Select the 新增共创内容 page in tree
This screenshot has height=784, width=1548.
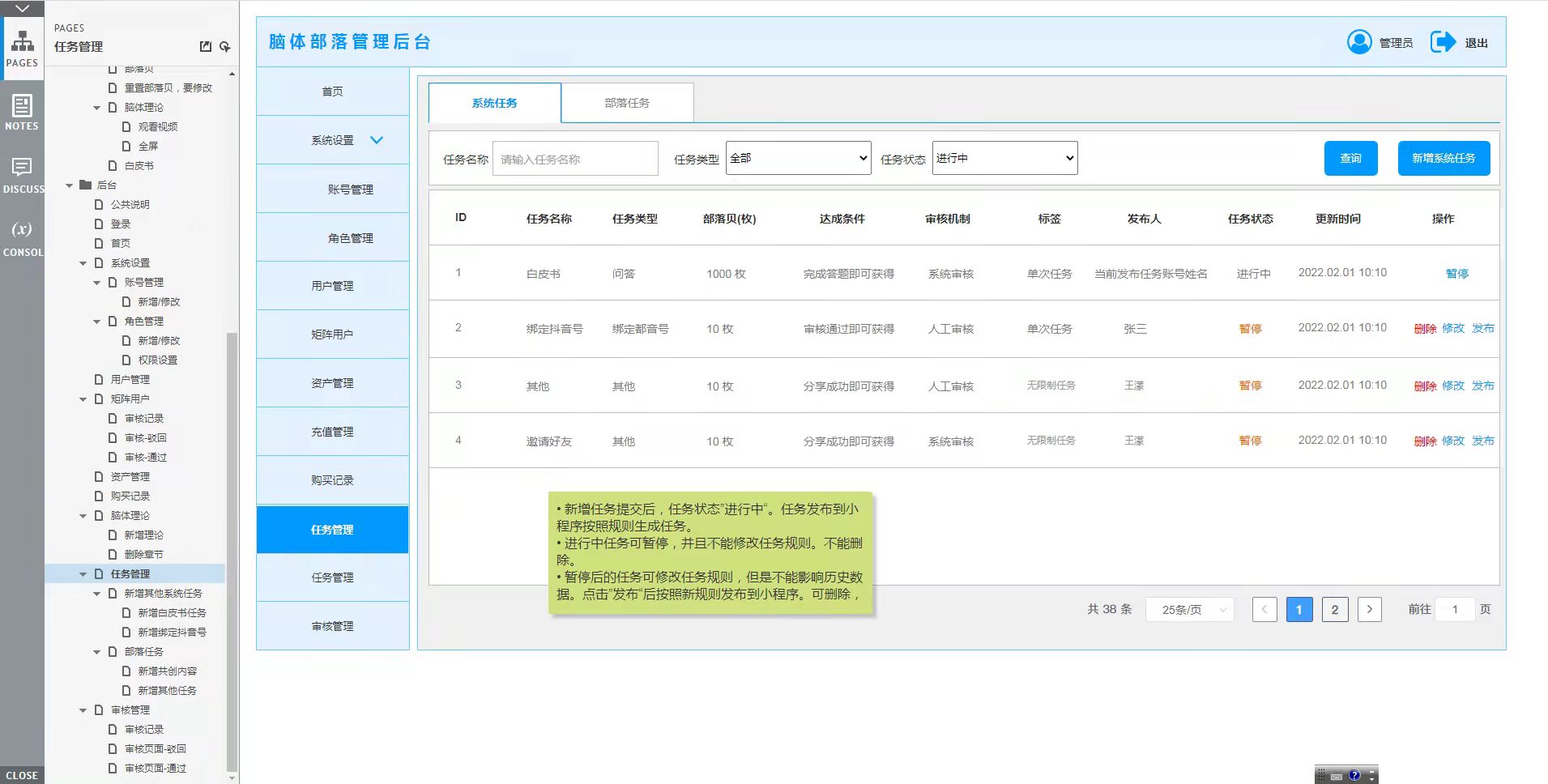click(x=167, y=671)
